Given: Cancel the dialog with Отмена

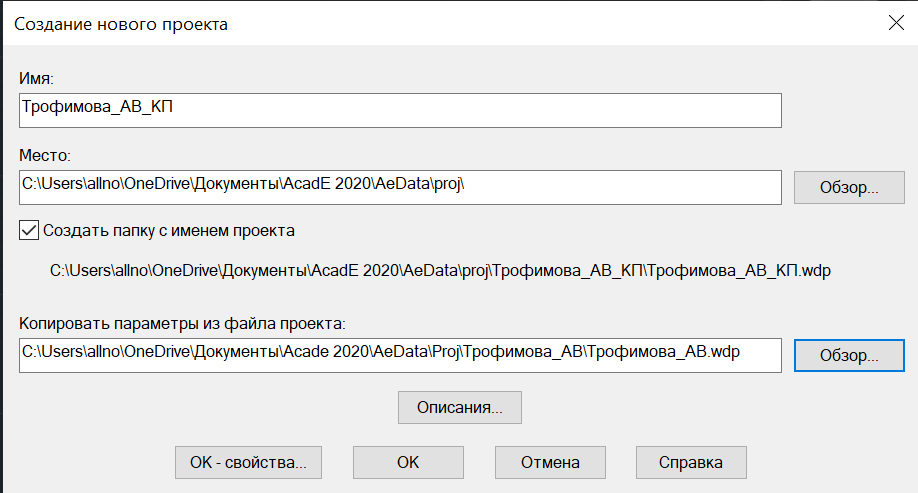Looking at the screenshot, I should (550, 463).
